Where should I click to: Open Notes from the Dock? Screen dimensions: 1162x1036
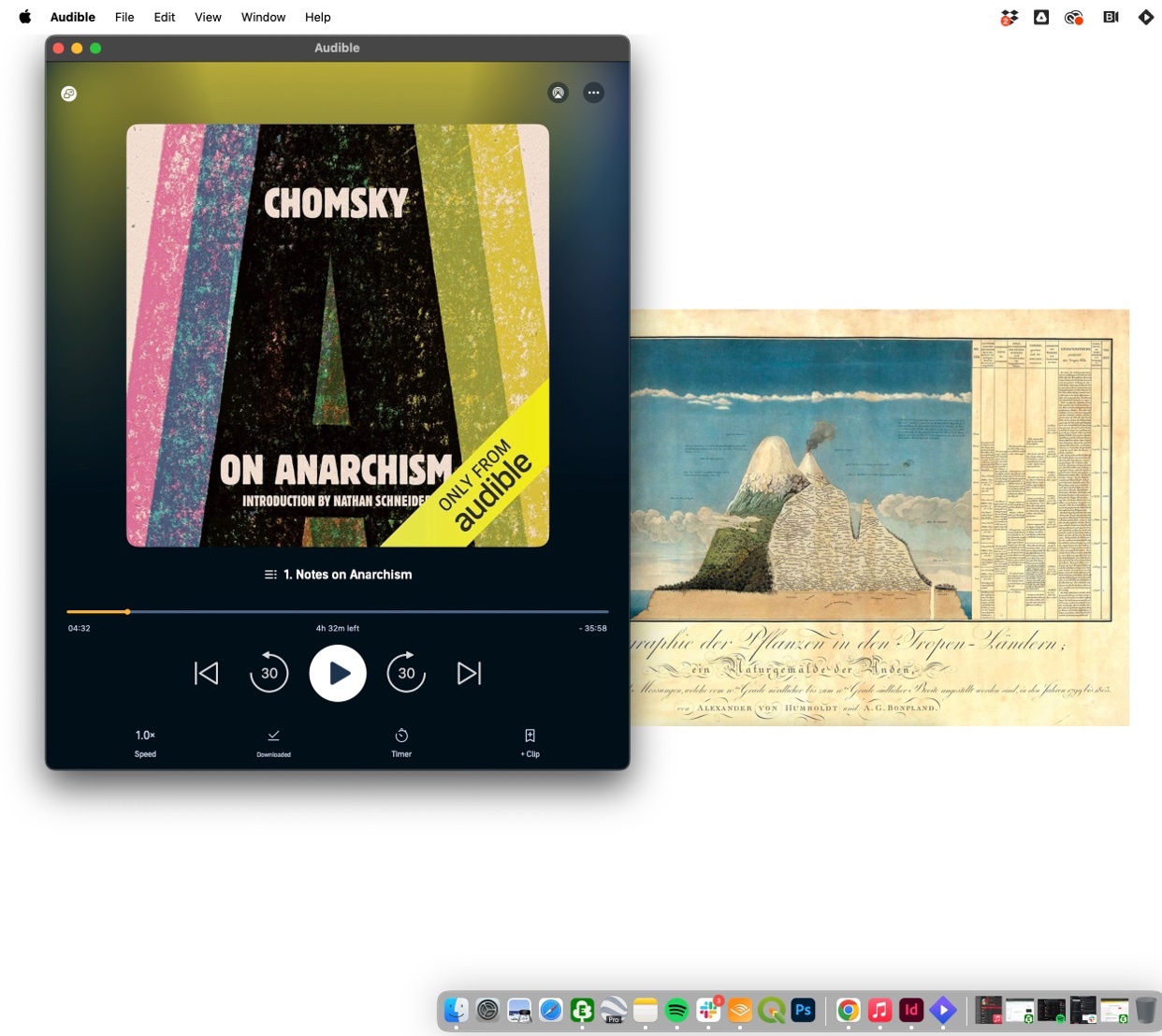pos(646,1011)
